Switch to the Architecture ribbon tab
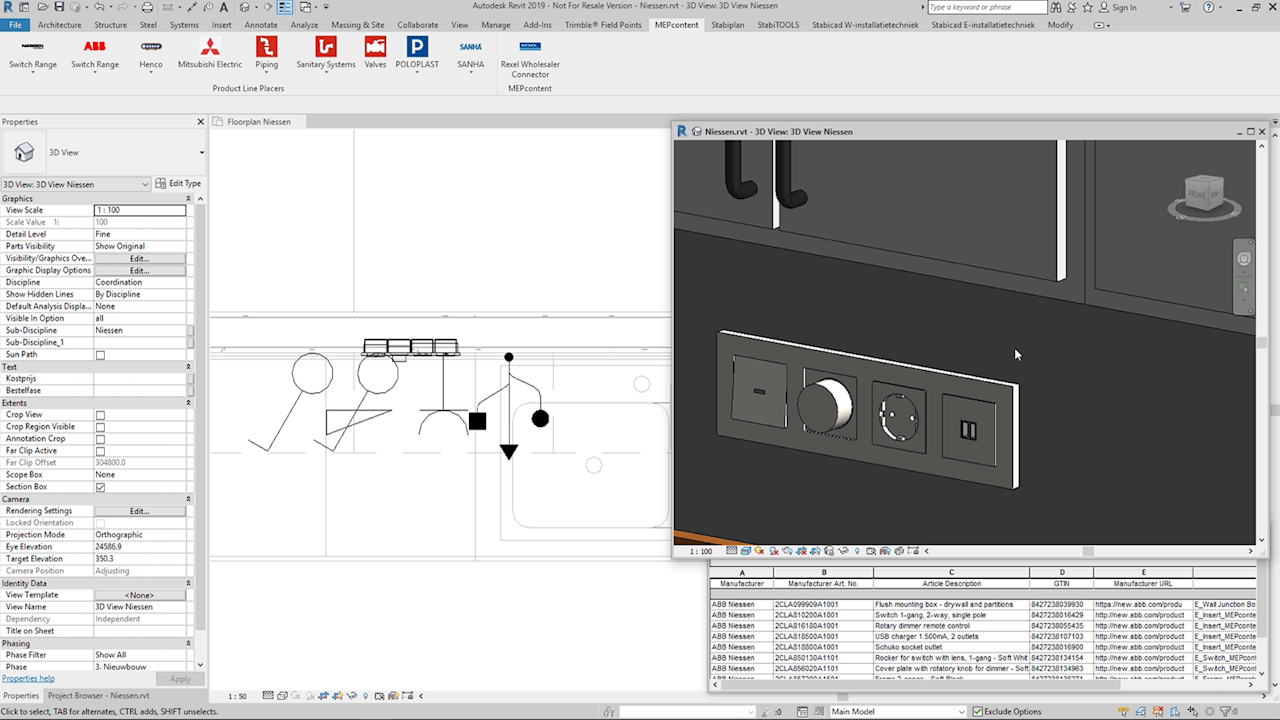The height and width of the screenshot is (720, 1280). pos(60,25)
